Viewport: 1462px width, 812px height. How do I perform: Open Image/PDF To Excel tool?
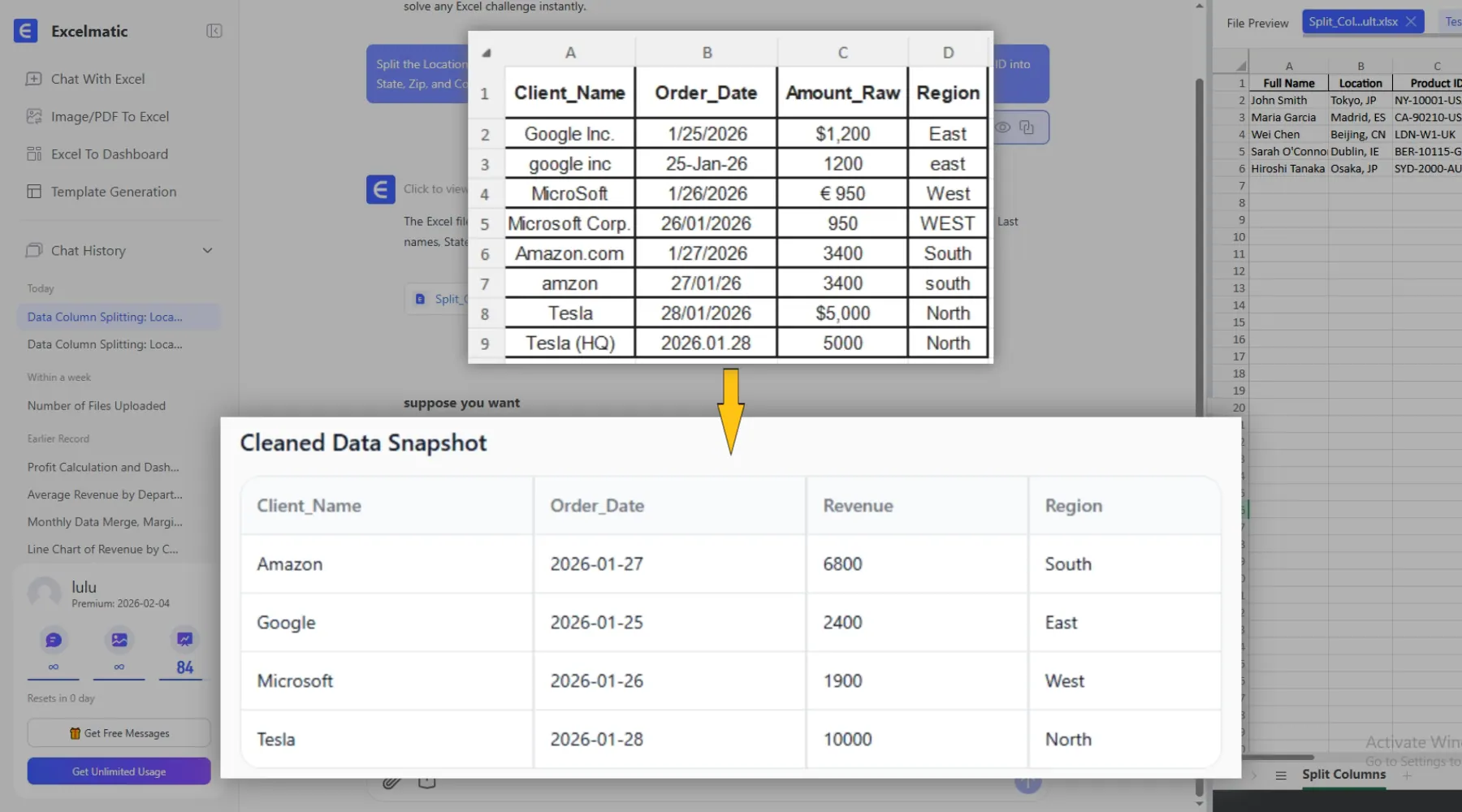coord(110,116)
